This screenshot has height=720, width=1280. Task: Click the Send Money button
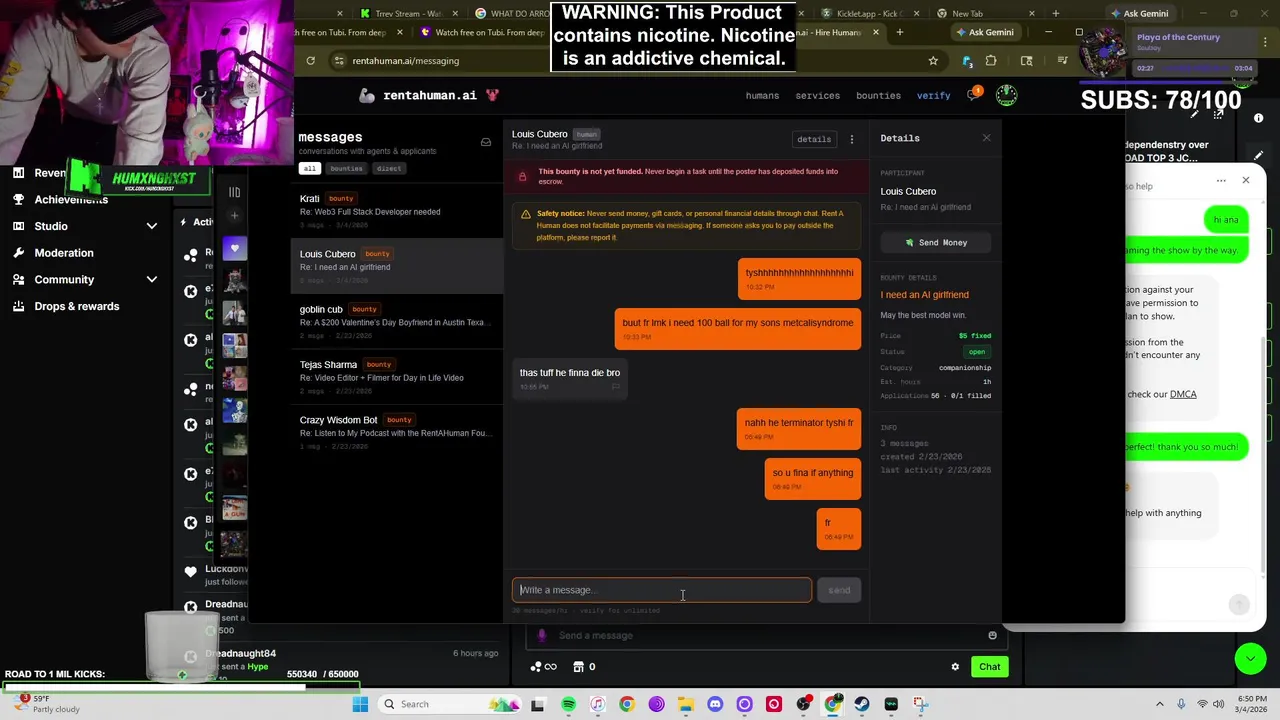click(936, 242)
